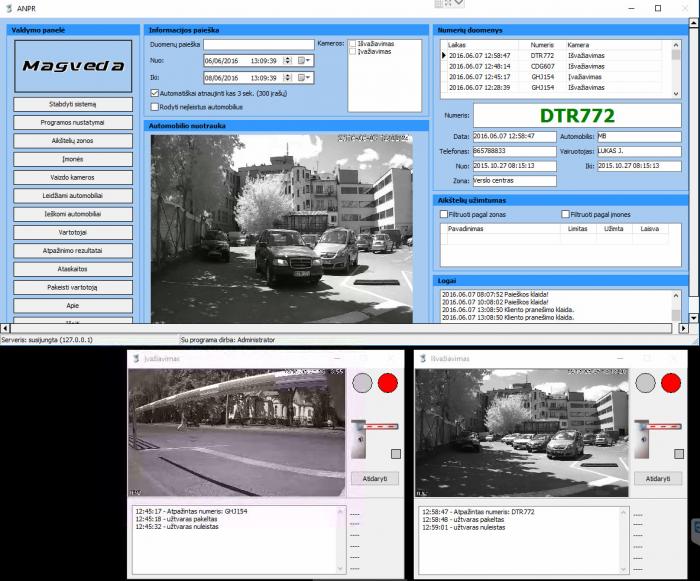Tick the Filtruoti pagal įmones checkbox
Viewport: 700px width, 581px height.
[x=566, y=214]
